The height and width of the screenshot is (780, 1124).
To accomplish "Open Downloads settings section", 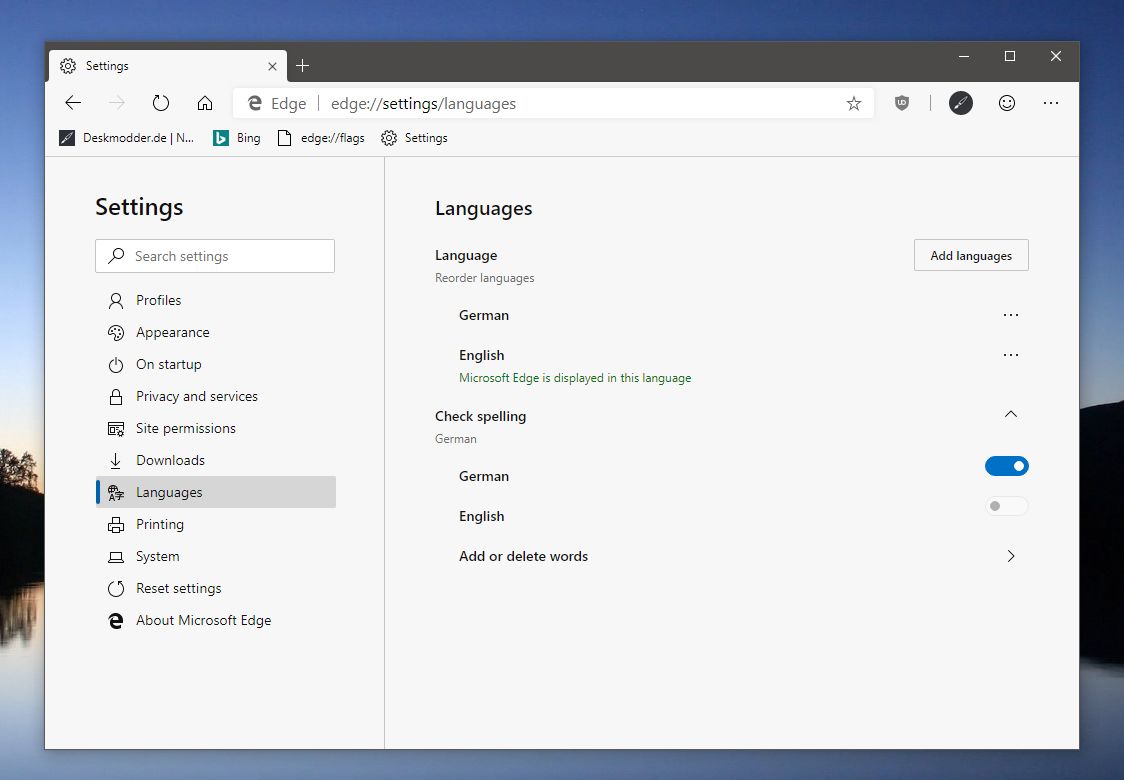I will tap(216, 460).
